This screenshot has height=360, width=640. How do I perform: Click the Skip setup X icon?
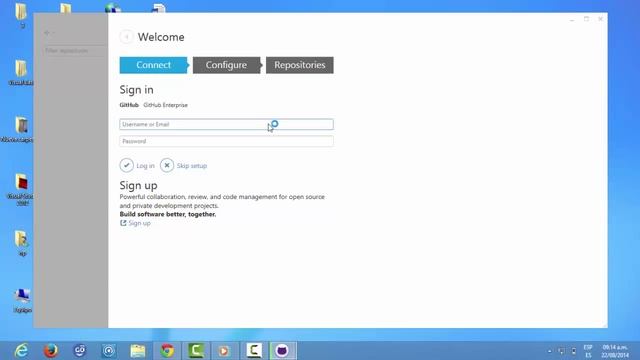[167, 165]
